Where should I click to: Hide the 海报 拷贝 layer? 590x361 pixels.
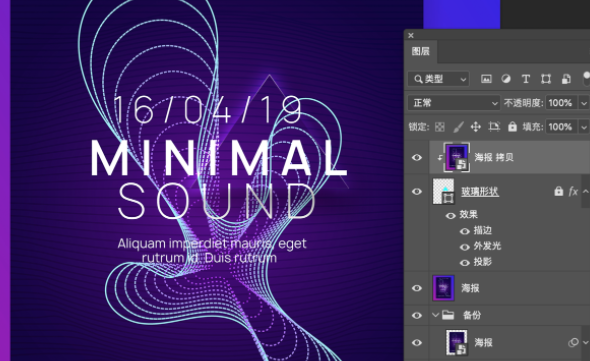(417, 157)
